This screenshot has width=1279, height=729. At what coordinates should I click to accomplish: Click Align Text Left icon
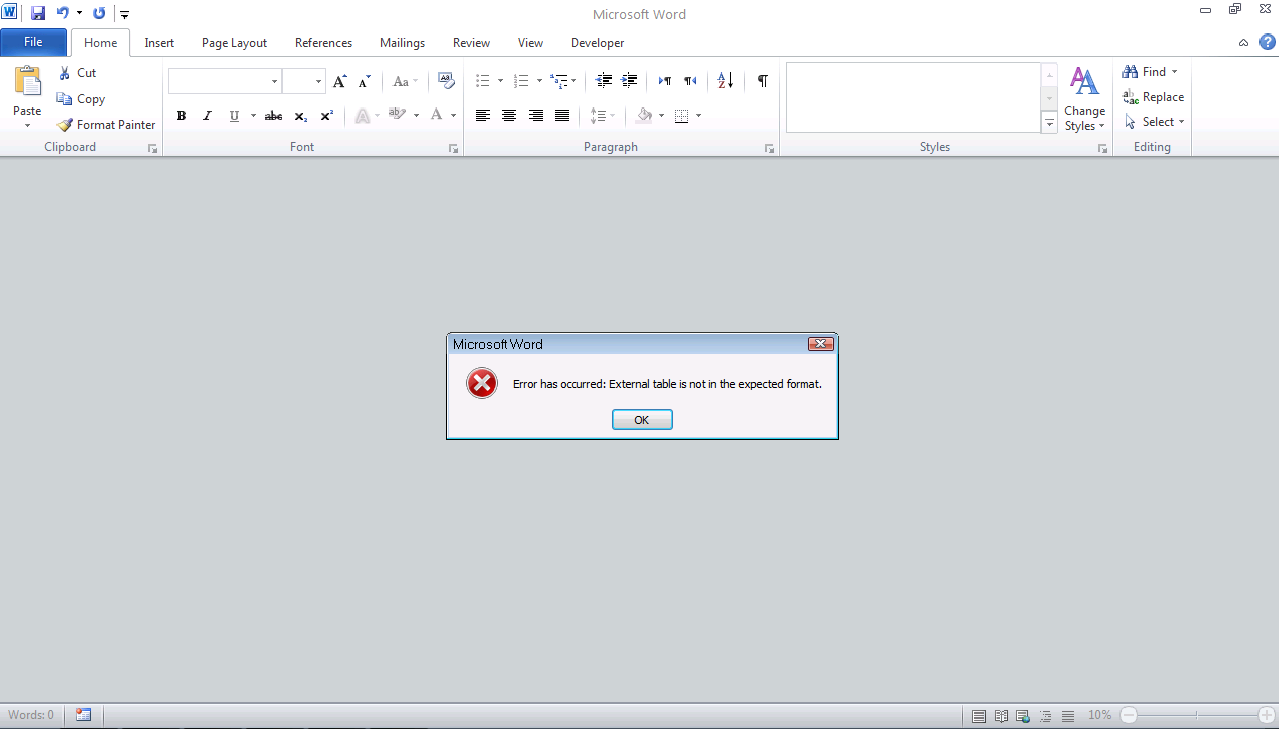(482, 116)
